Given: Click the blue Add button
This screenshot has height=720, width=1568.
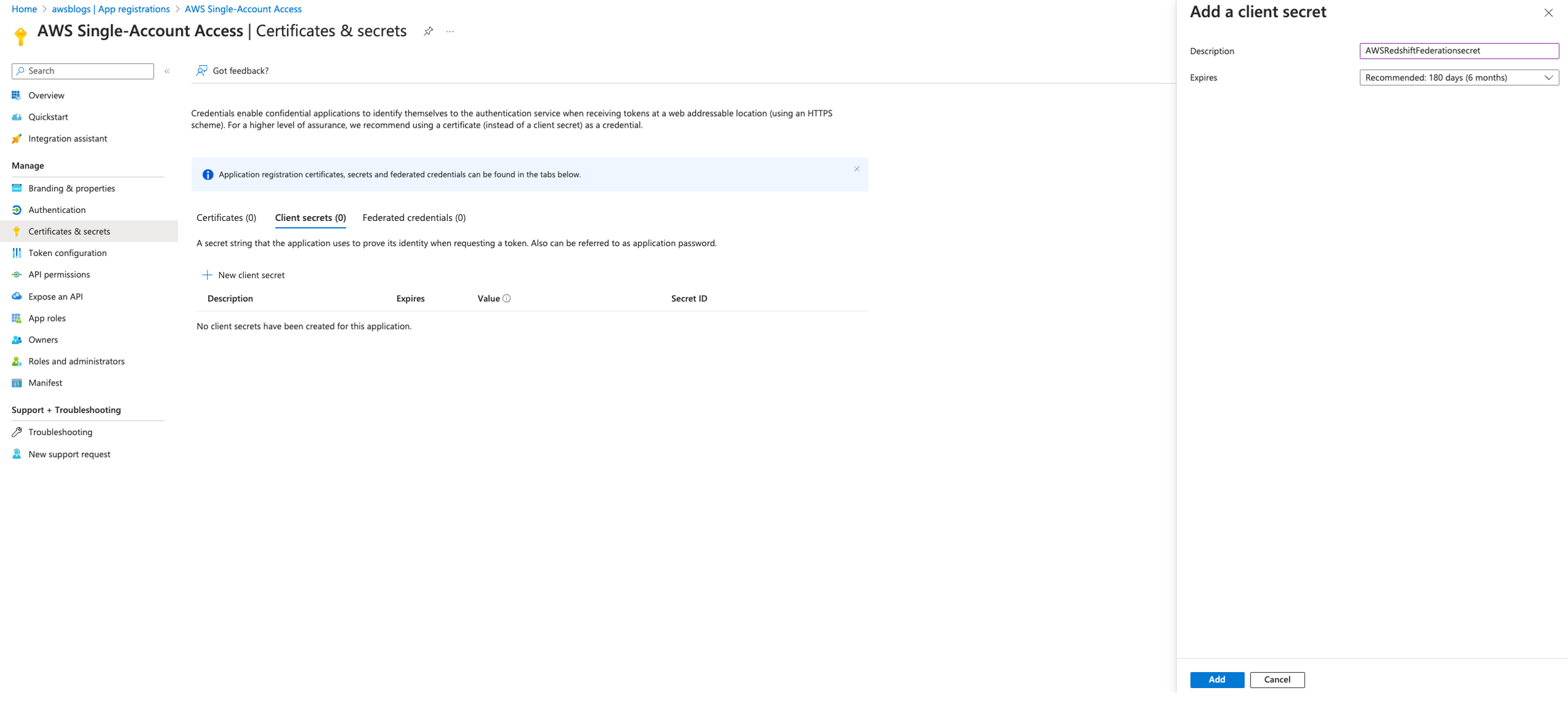Looking at the screenshot, I should [x=1216, y=679].
